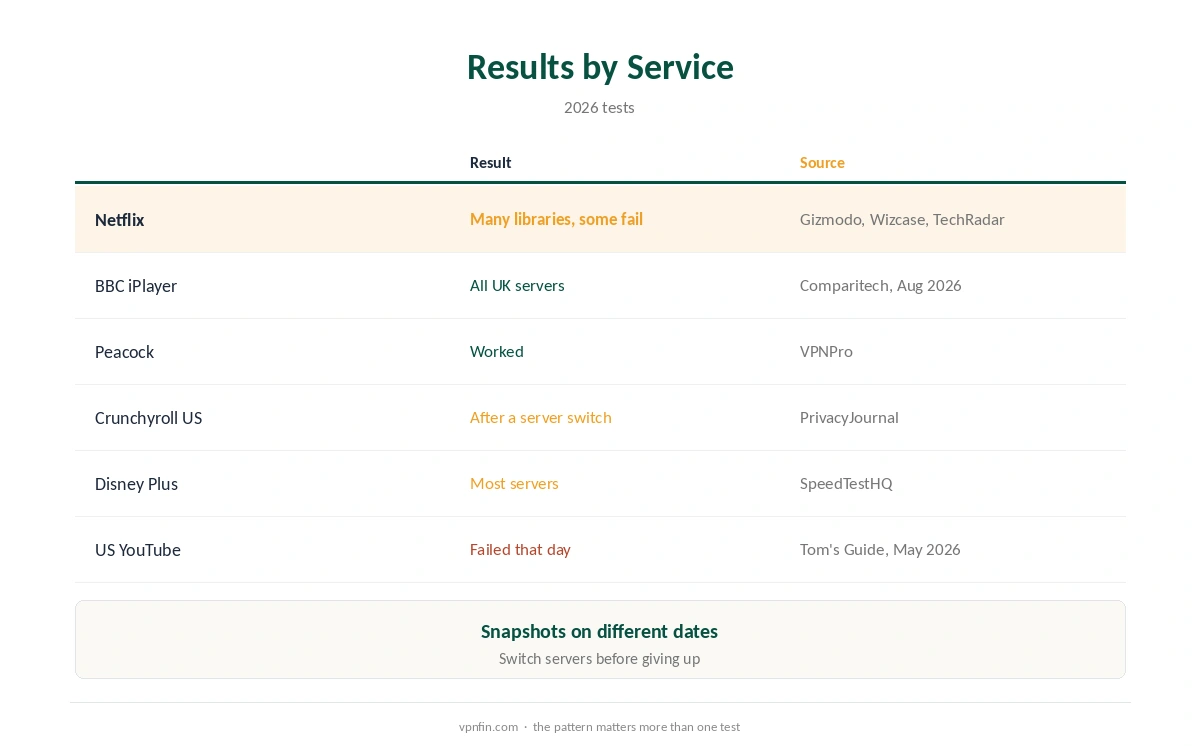Select the Netflix service cell

(120, 219)
